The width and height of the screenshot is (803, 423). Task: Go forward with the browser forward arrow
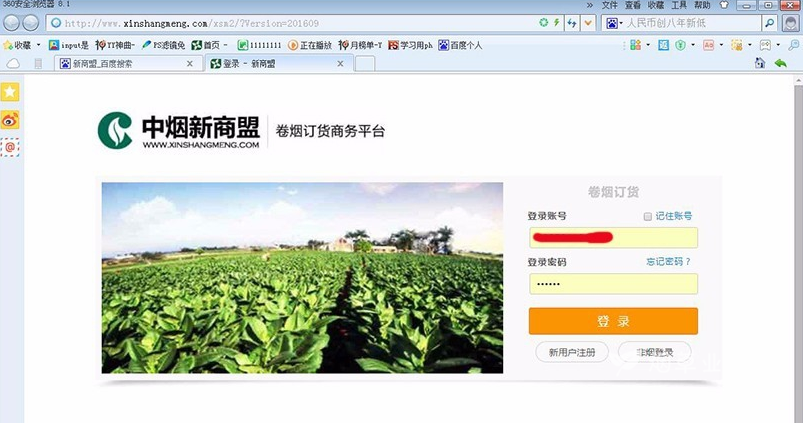pos(31,23)
